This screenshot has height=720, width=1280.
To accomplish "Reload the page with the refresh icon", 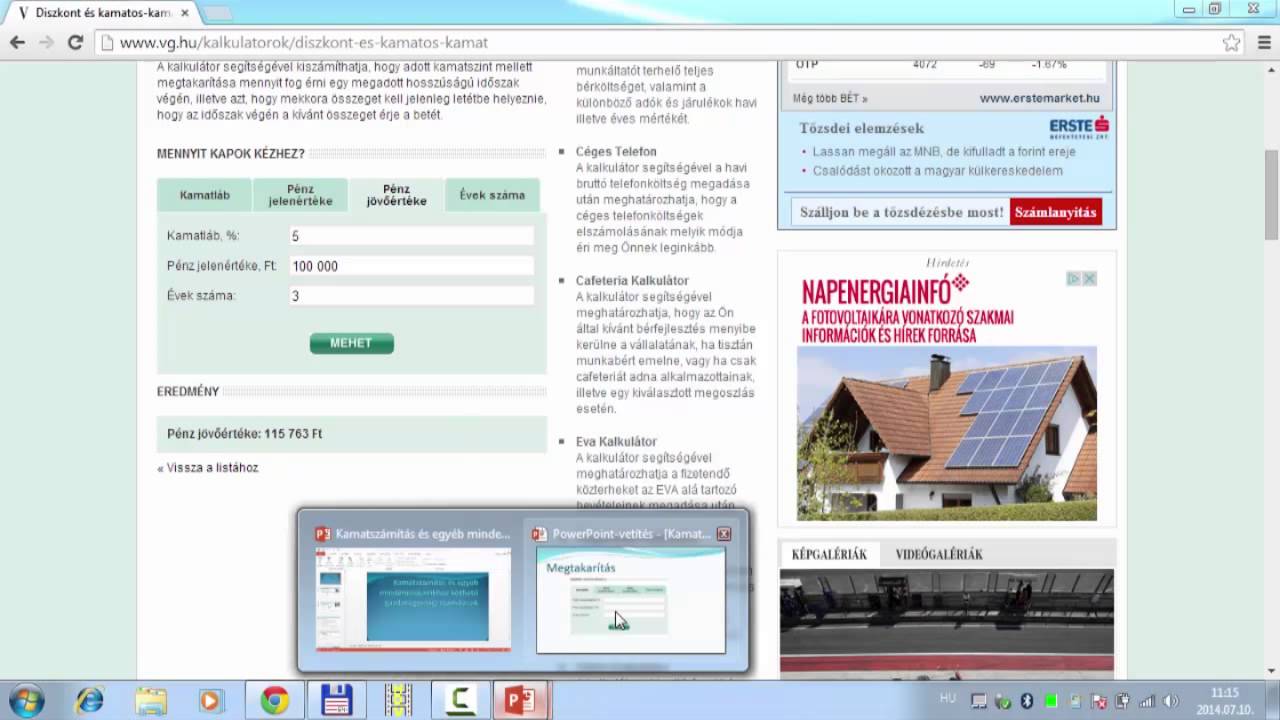I will [75, 42].
